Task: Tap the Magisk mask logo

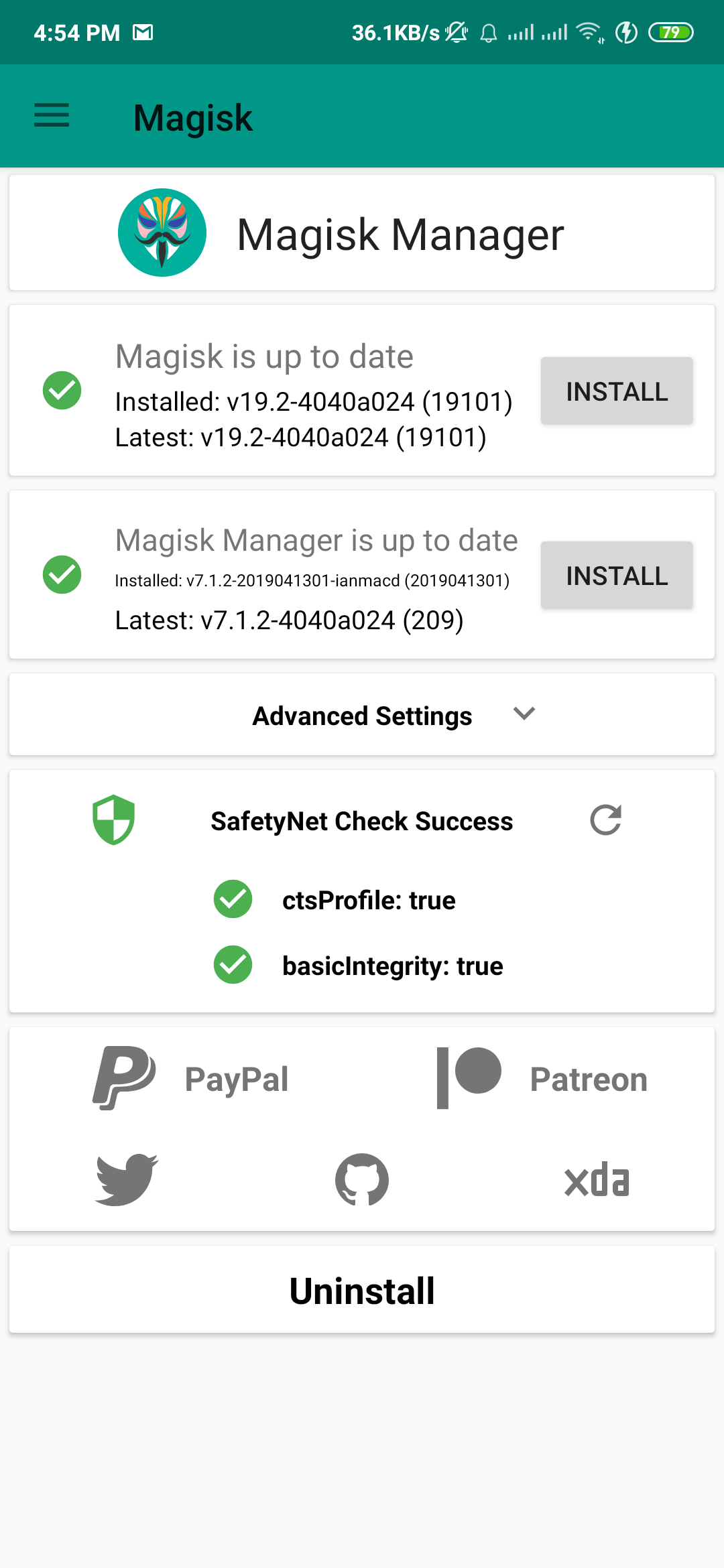Action: [162, 233]
